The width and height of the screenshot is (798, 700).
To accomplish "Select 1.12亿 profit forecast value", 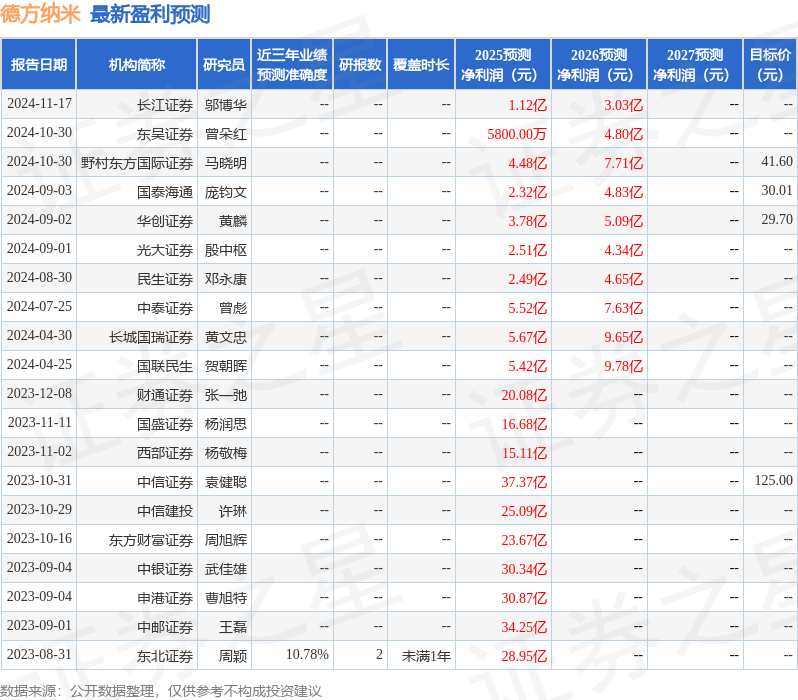I will (527, 105).
